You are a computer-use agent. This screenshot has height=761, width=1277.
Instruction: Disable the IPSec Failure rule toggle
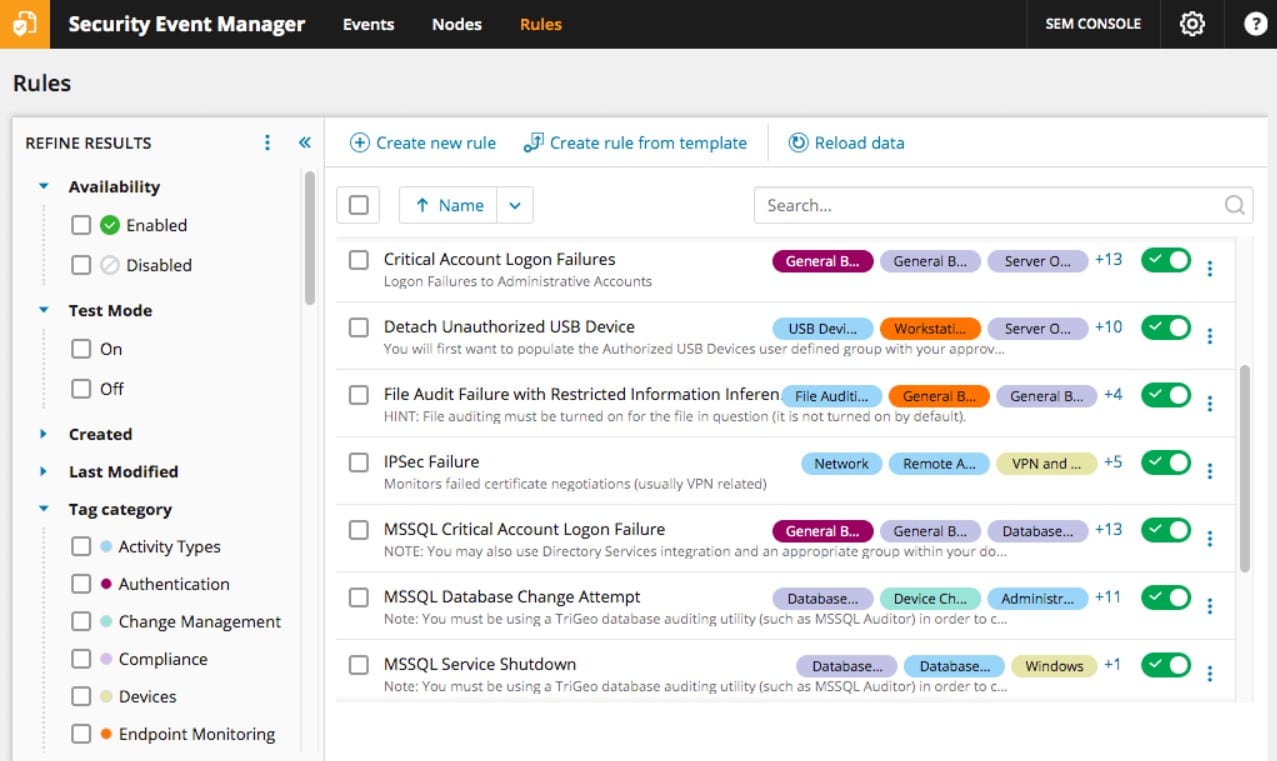(1166, 463)
